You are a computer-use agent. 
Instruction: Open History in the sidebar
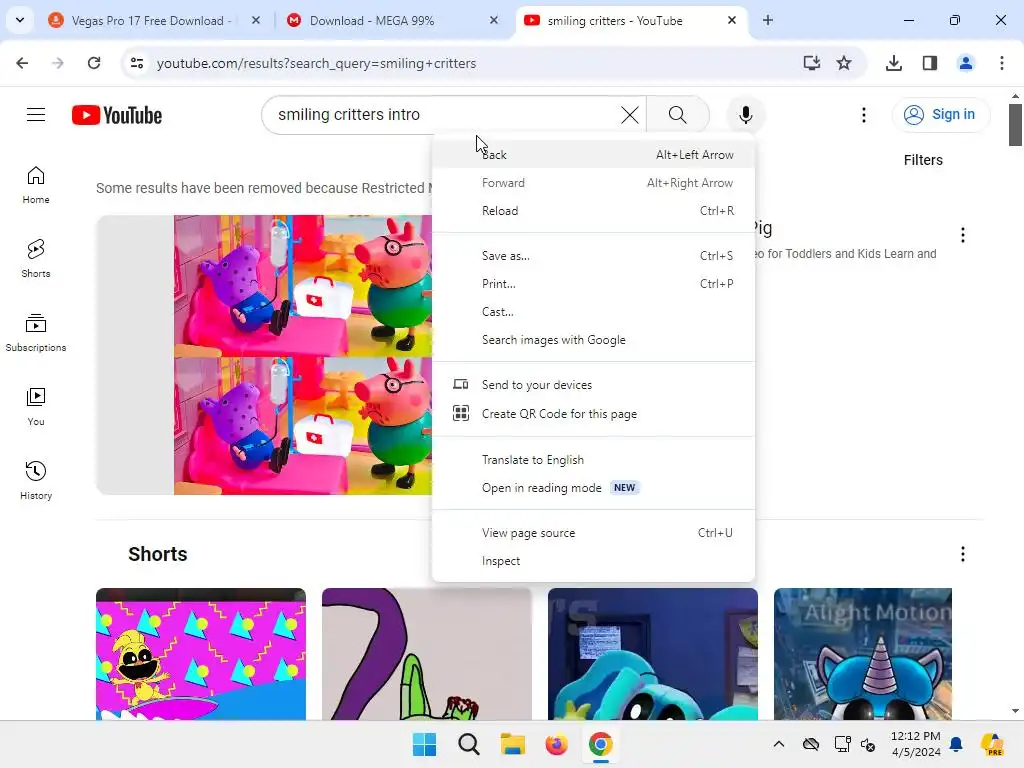click(x=36, y=481)
